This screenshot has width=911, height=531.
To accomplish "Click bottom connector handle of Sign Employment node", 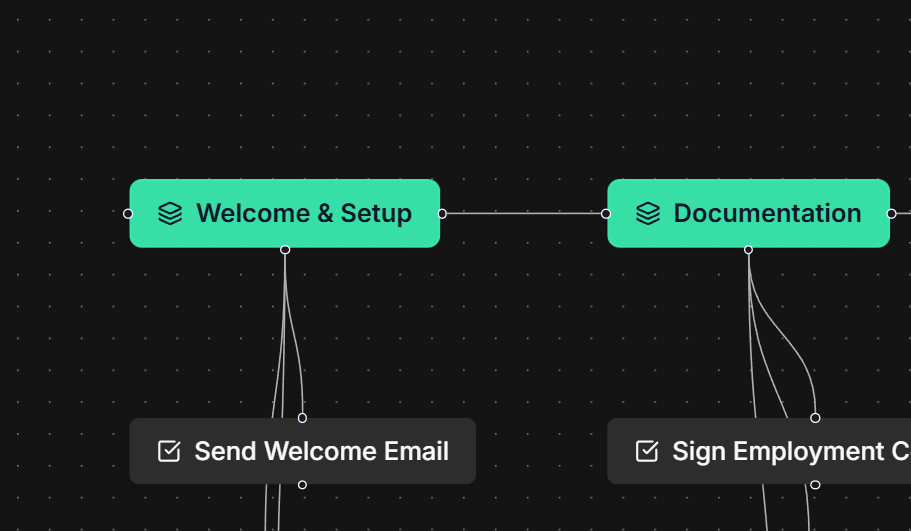I will coord(815,485).
